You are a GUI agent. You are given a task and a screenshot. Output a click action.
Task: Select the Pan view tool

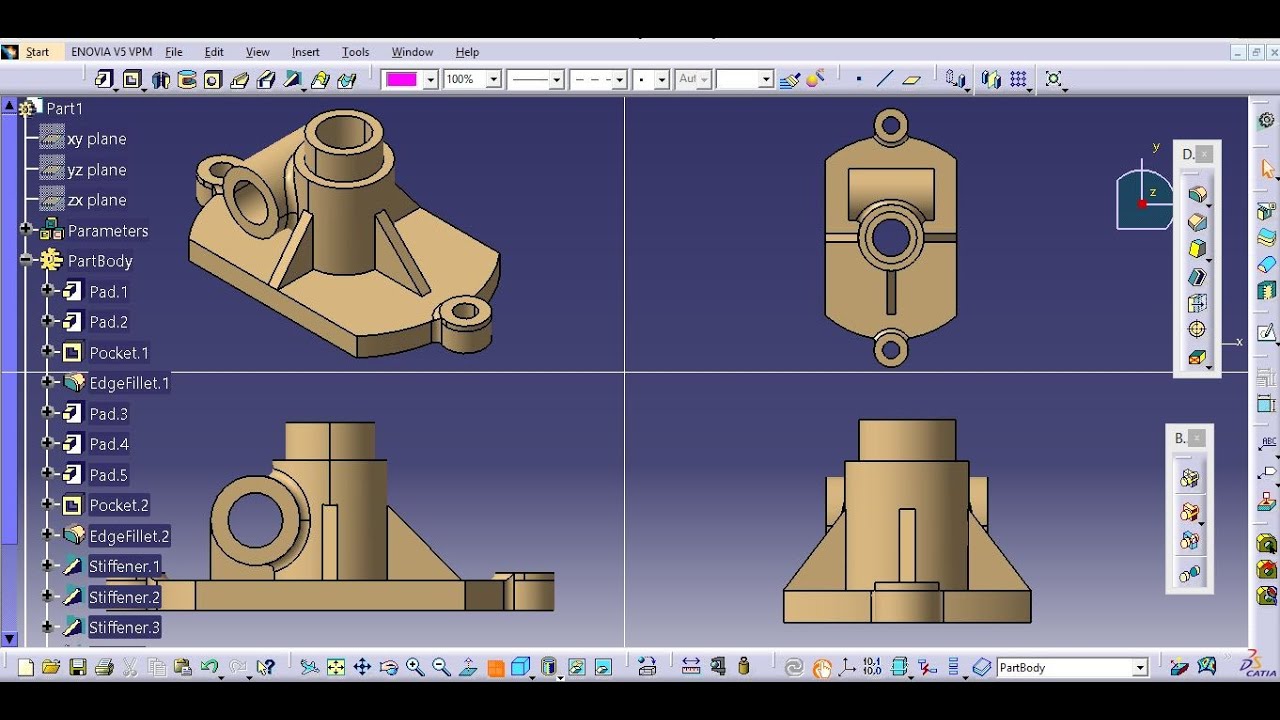pyautogui.click(x=362, y=667)
